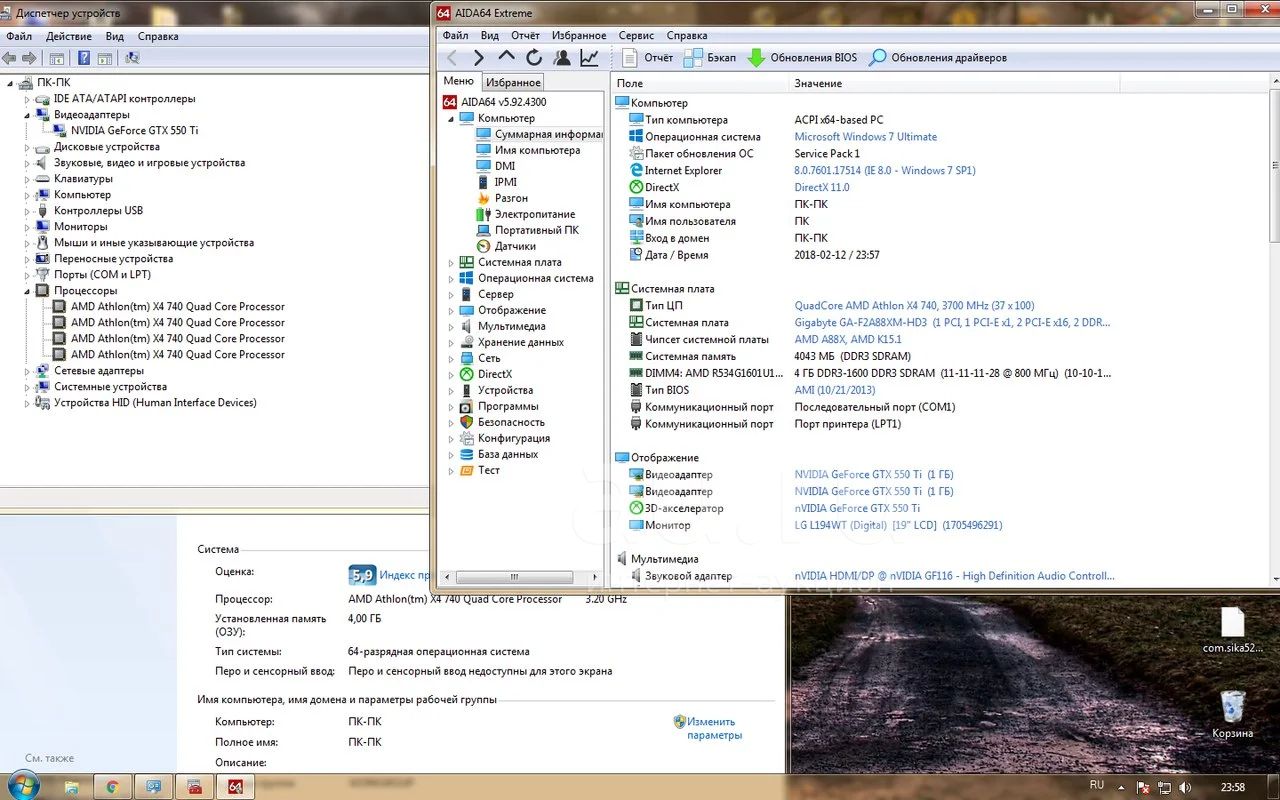
Task: Click the 5,9 Windows Experience score badge
Action: click(x=361, y=575)
